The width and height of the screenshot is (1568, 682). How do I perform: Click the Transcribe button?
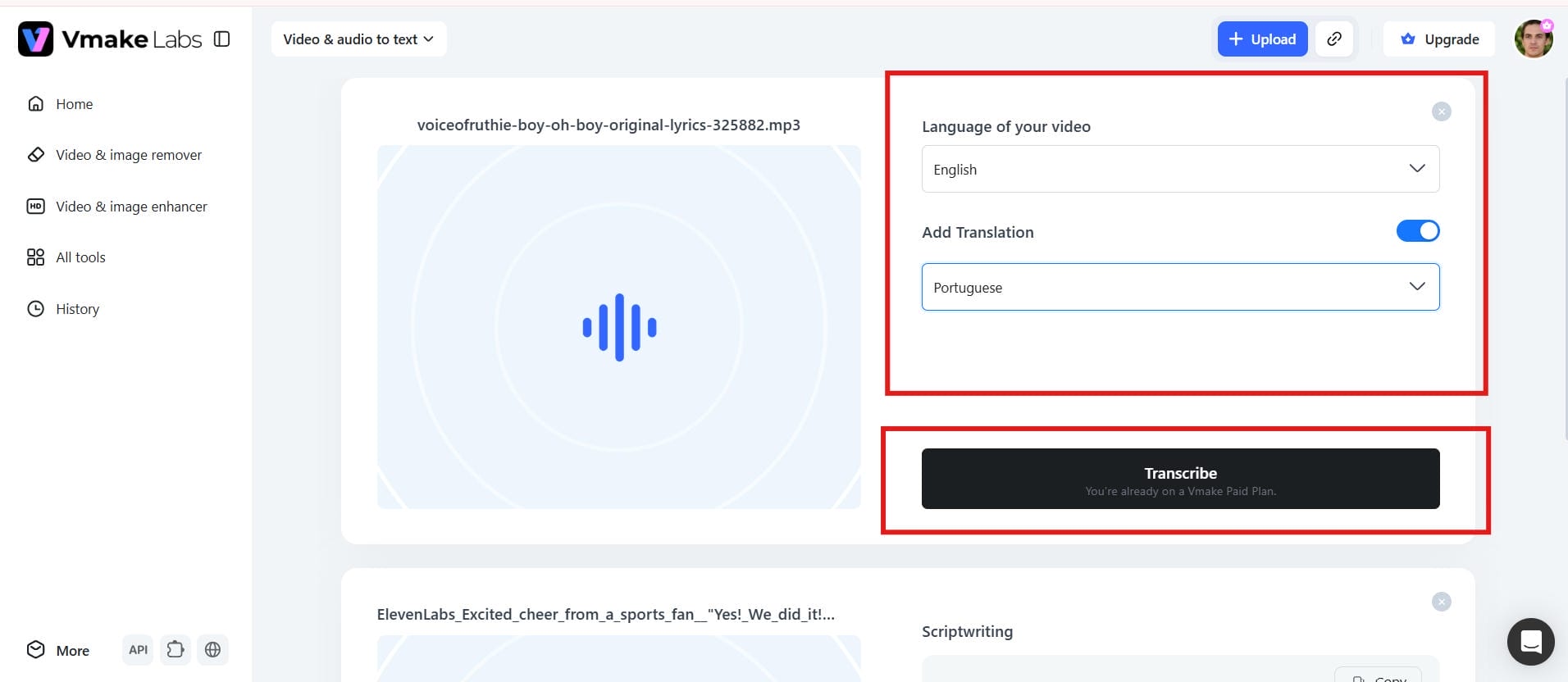click(x=1180, y=479)
